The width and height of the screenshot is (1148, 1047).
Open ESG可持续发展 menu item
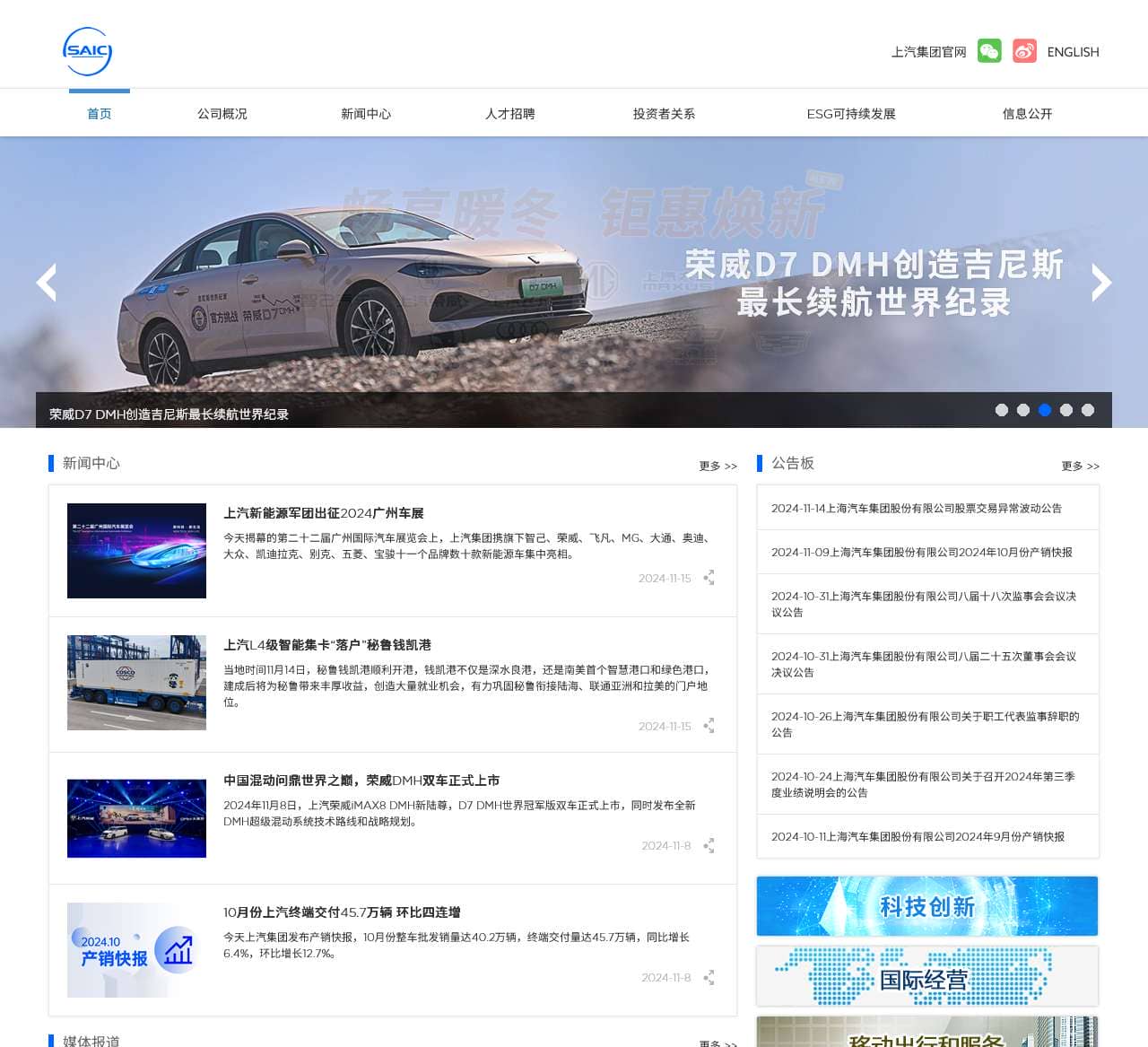point(851,114)
